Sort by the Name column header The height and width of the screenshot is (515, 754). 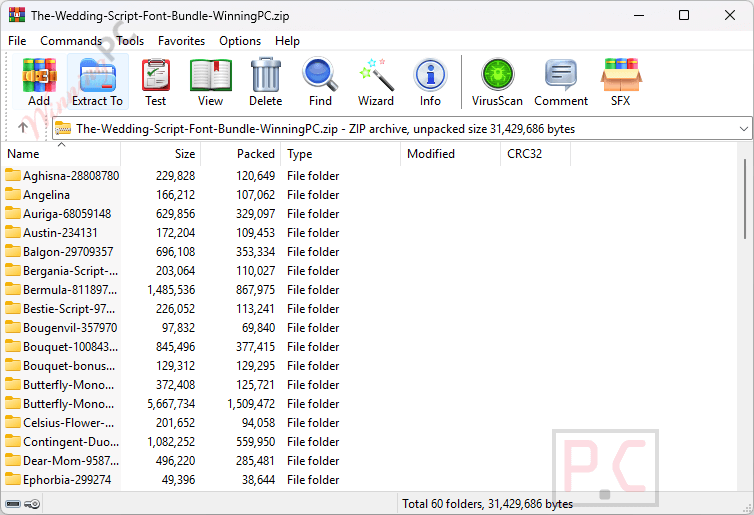tap(61, 154)
